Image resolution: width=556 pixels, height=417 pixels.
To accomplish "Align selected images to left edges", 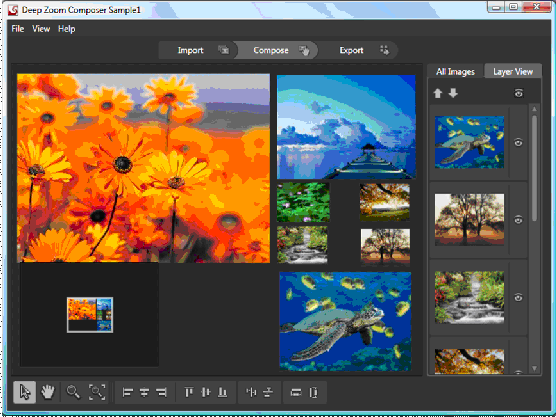I will (127, 393).
